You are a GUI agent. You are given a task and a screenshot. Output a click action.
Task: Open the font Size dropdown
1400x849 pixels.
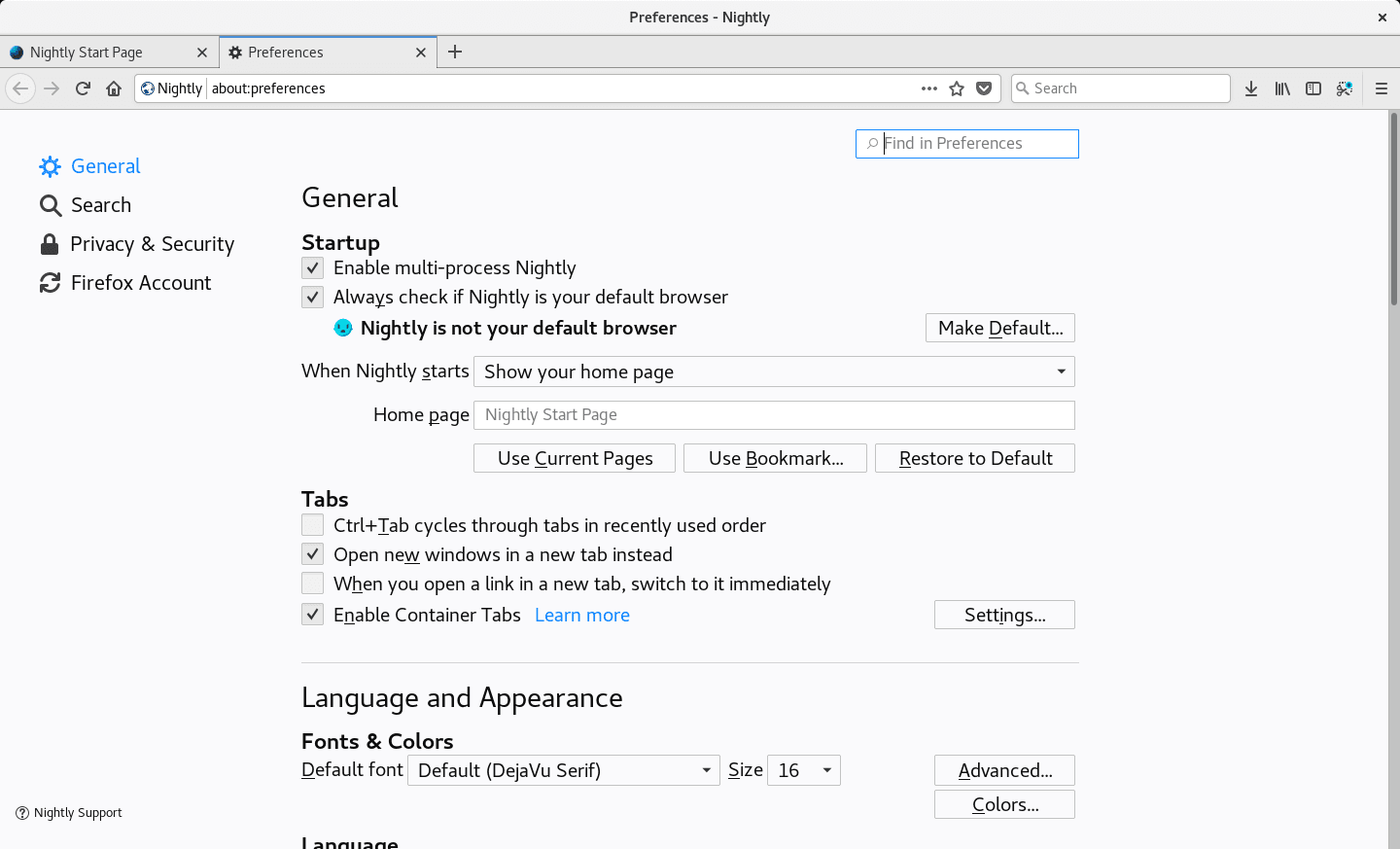click(x=804, y=770)
